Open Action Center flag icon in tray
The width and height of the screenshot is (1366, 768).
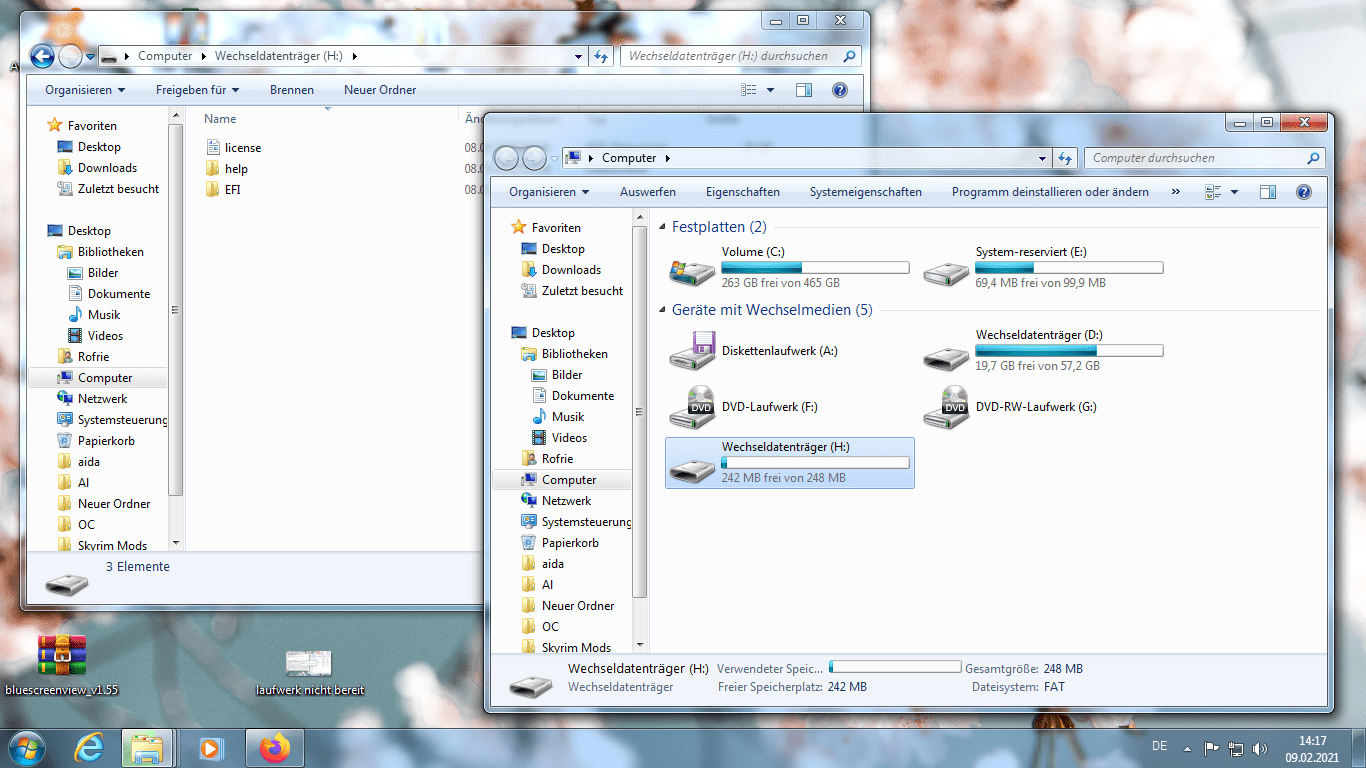click(x=1210, y=748)
